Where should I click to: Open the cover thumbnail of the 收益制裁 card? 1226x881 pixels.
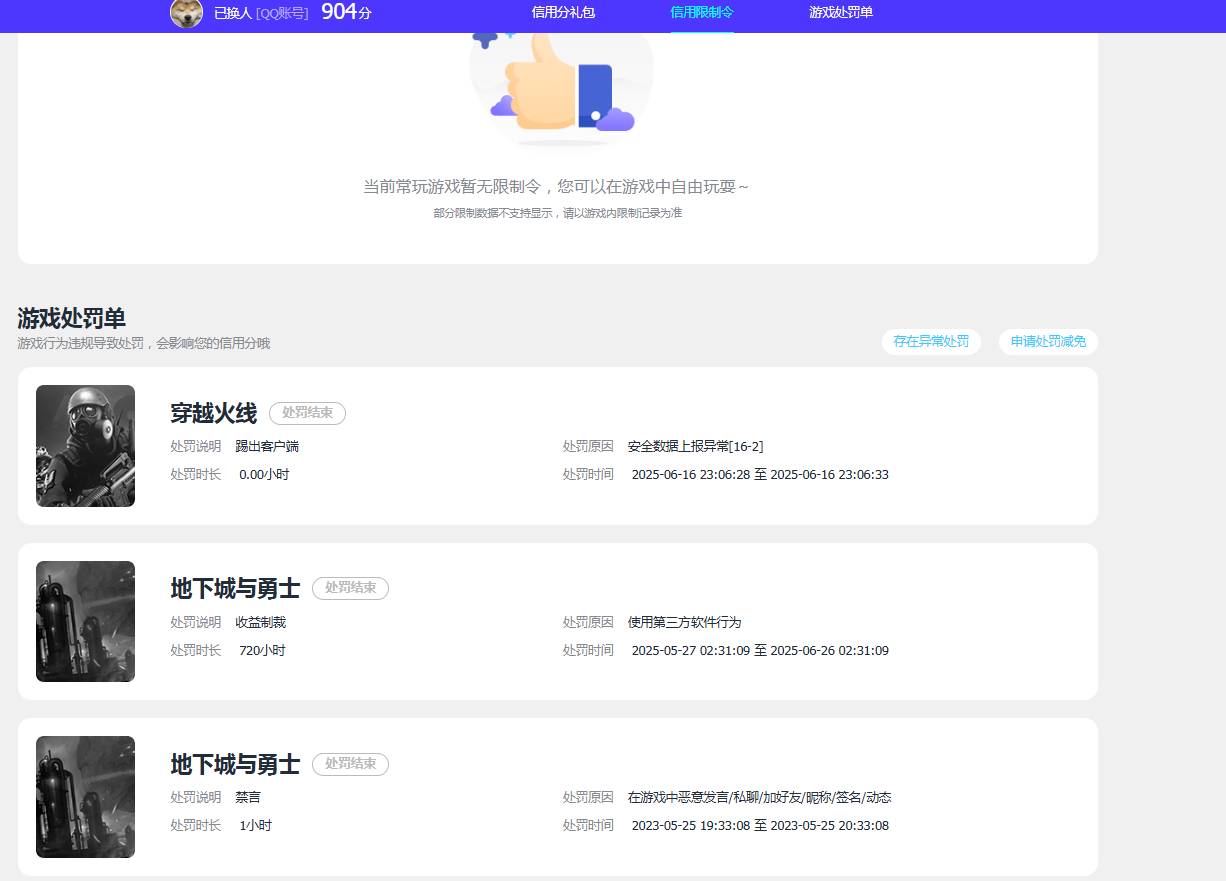point(85,621)
